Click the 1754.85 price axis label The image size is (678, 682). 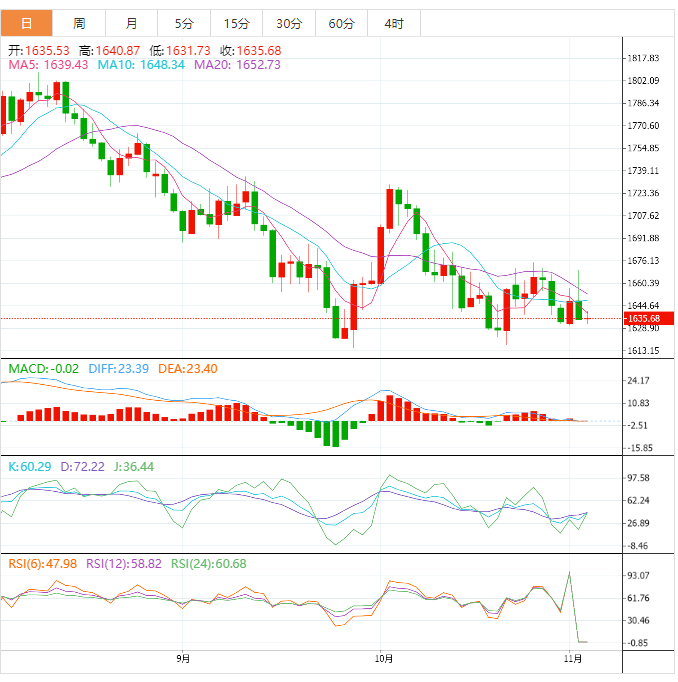(x=643, y=148)
